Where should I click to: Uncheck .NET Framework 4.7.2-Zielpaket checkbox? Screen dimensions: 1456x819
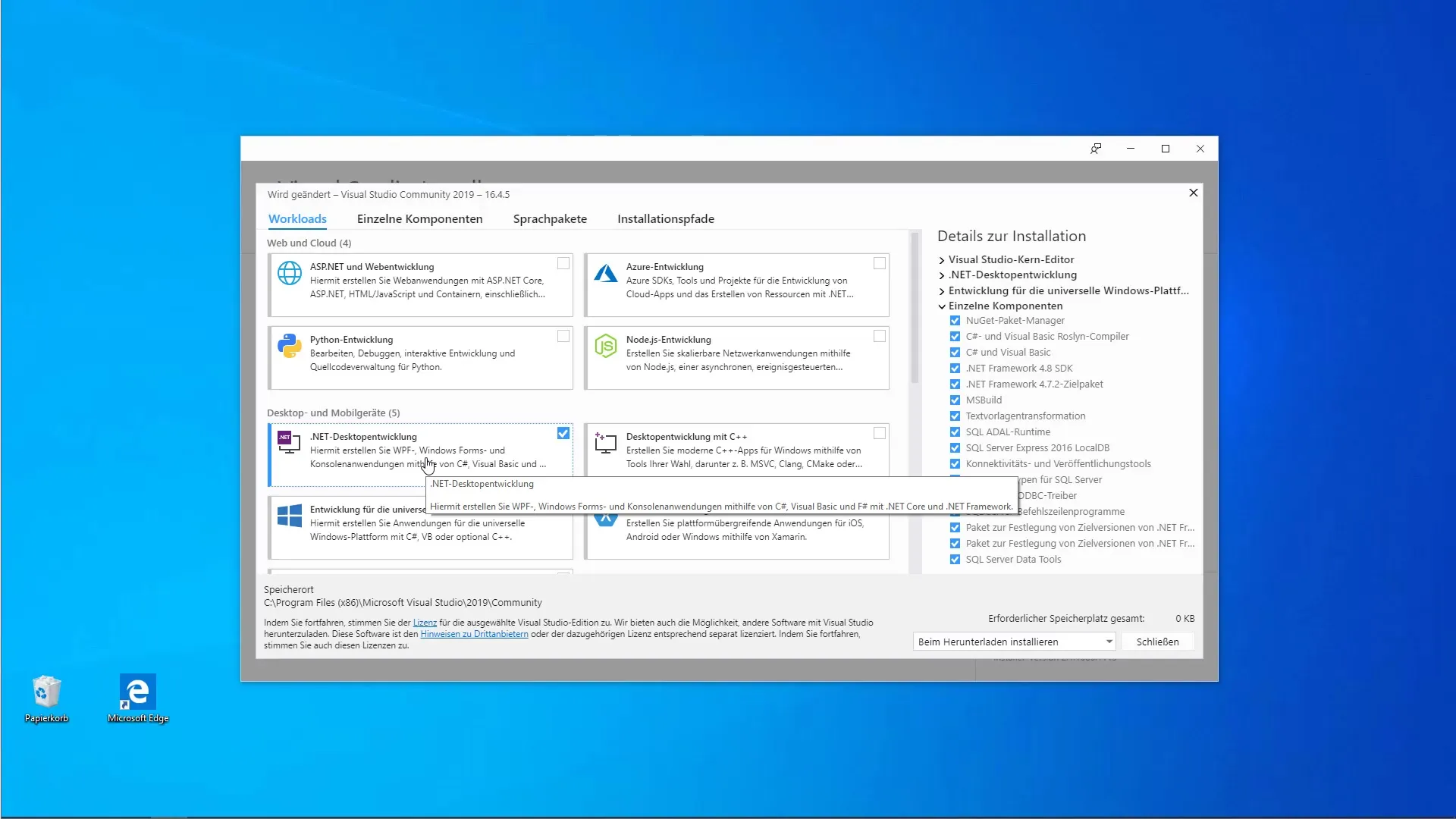pyautogui.click(x=955, y=384)
